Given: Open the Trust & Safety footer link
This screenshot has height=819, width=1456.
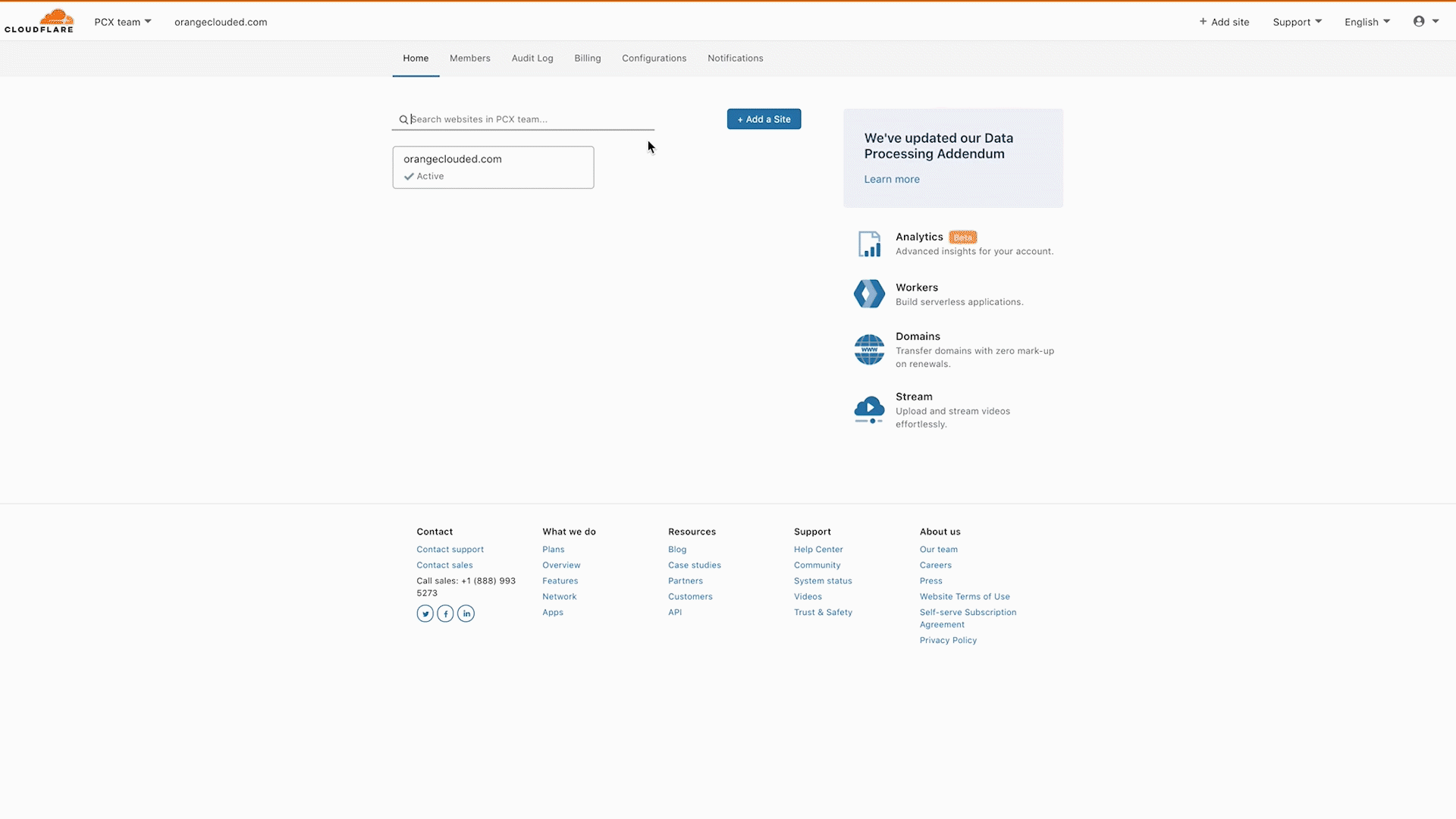Looking at the screenshot, I should point(823,613).
